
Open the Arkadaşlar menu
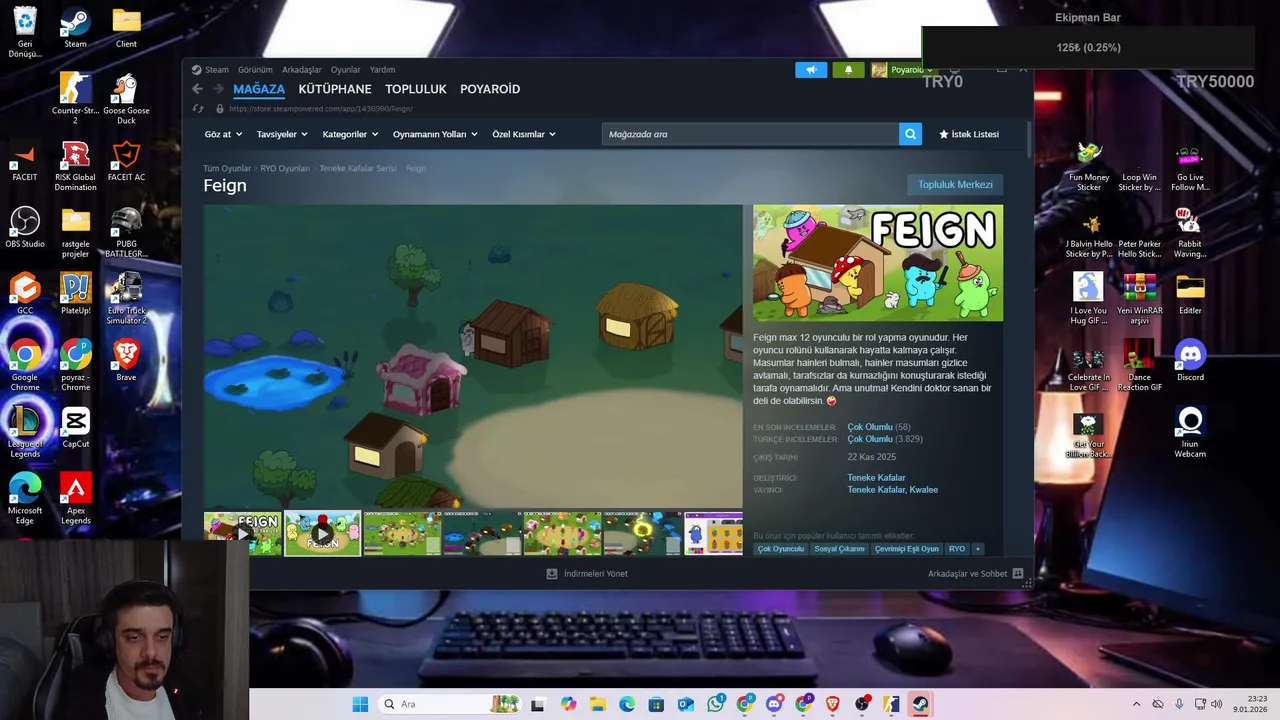302,70
